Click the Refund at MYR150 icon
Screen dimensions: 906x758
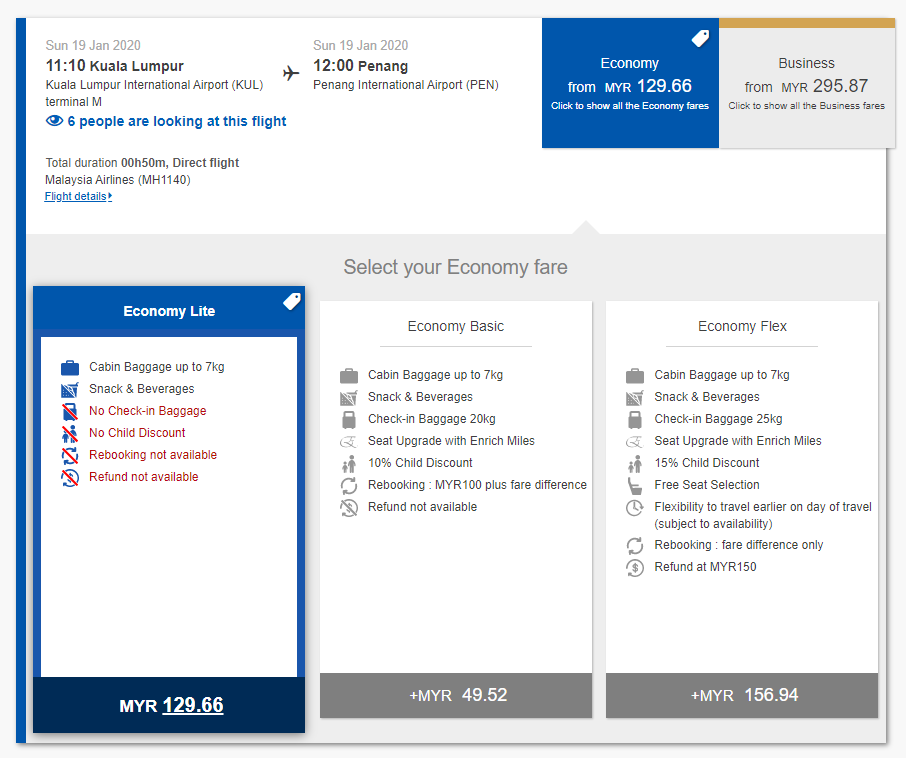(x=635, y=567)
